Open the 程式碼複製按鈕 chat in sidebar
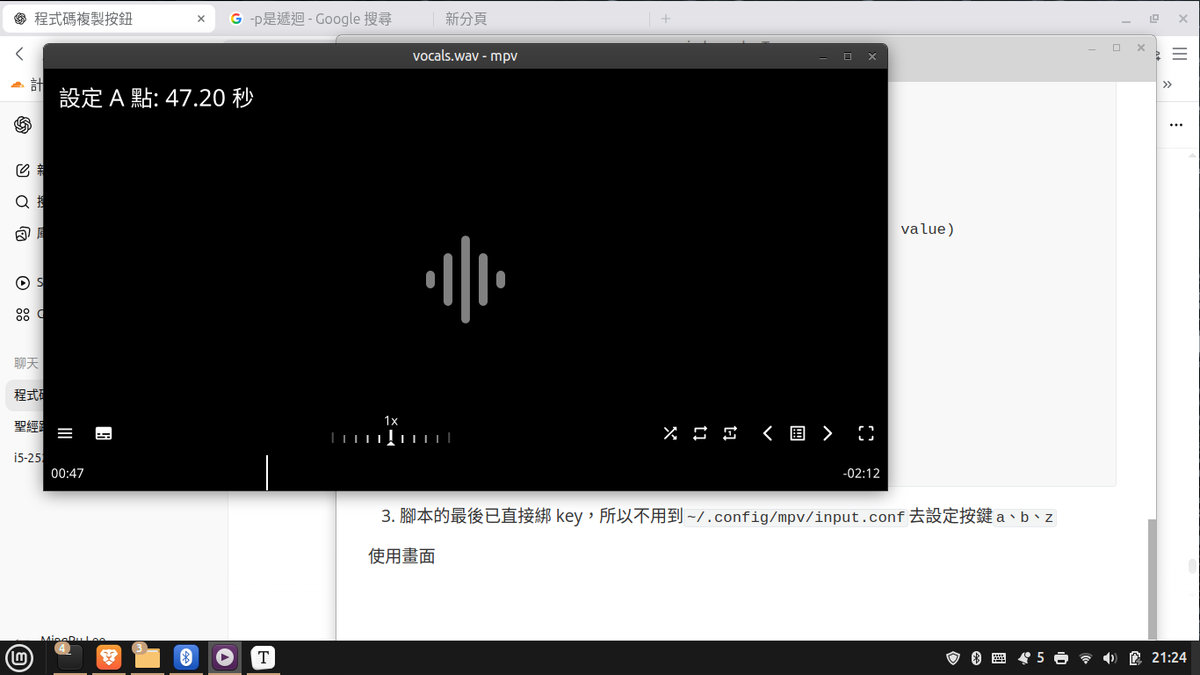The image size is (1200, 675). coord(25,395)
